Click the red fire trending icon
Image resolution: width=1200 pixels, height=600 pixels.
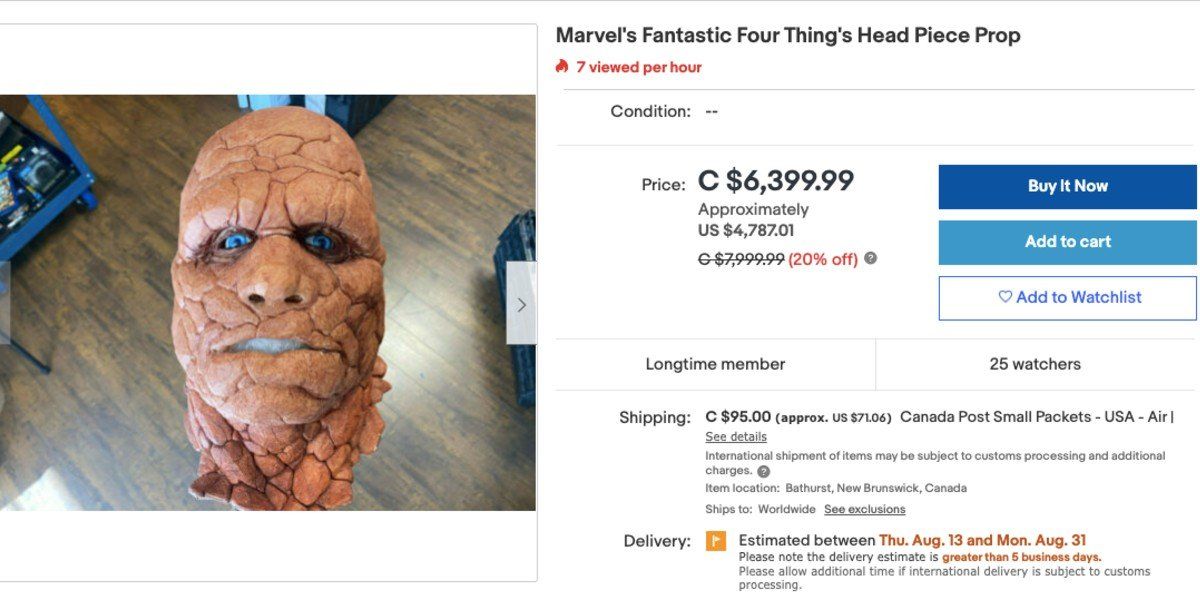pyautogui.click(x=563, y=67)
